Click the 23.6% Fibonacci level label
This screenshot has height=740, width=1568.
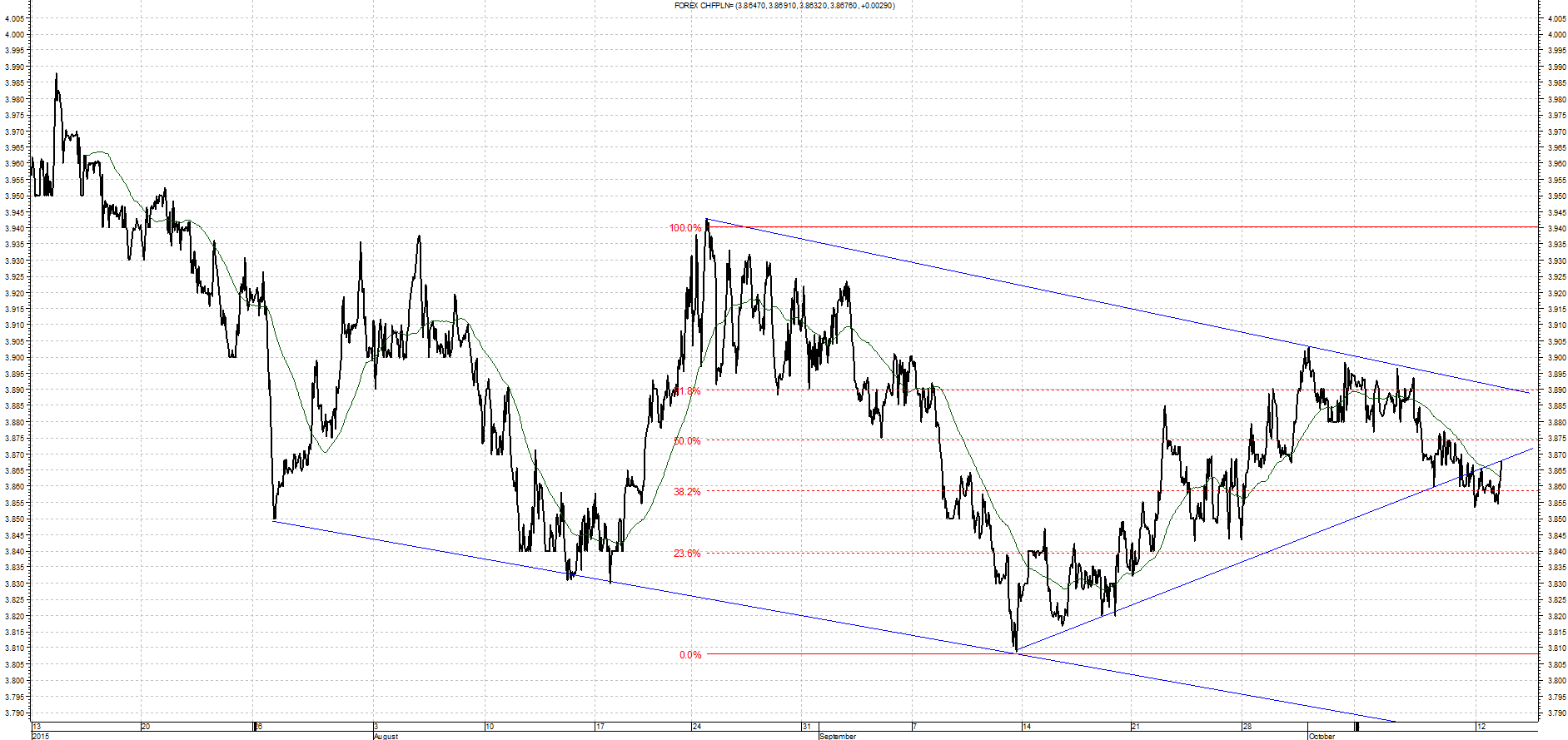[x=687, y=554]
